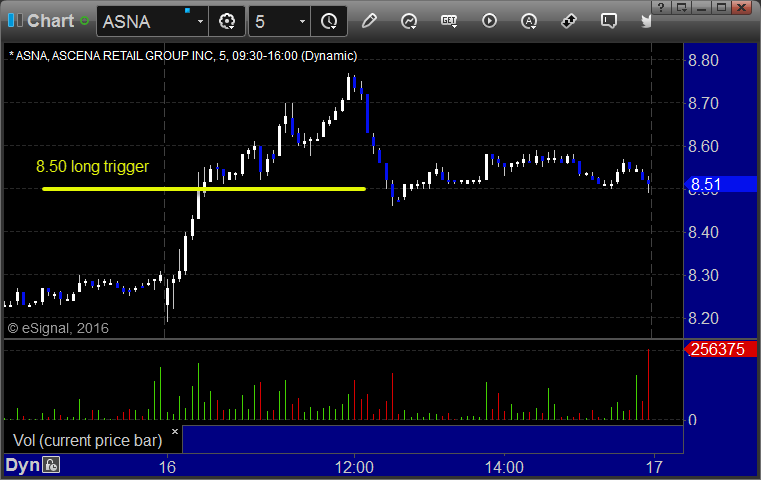
Task: Toggle the green link circle near Chart
Action: 84,21
